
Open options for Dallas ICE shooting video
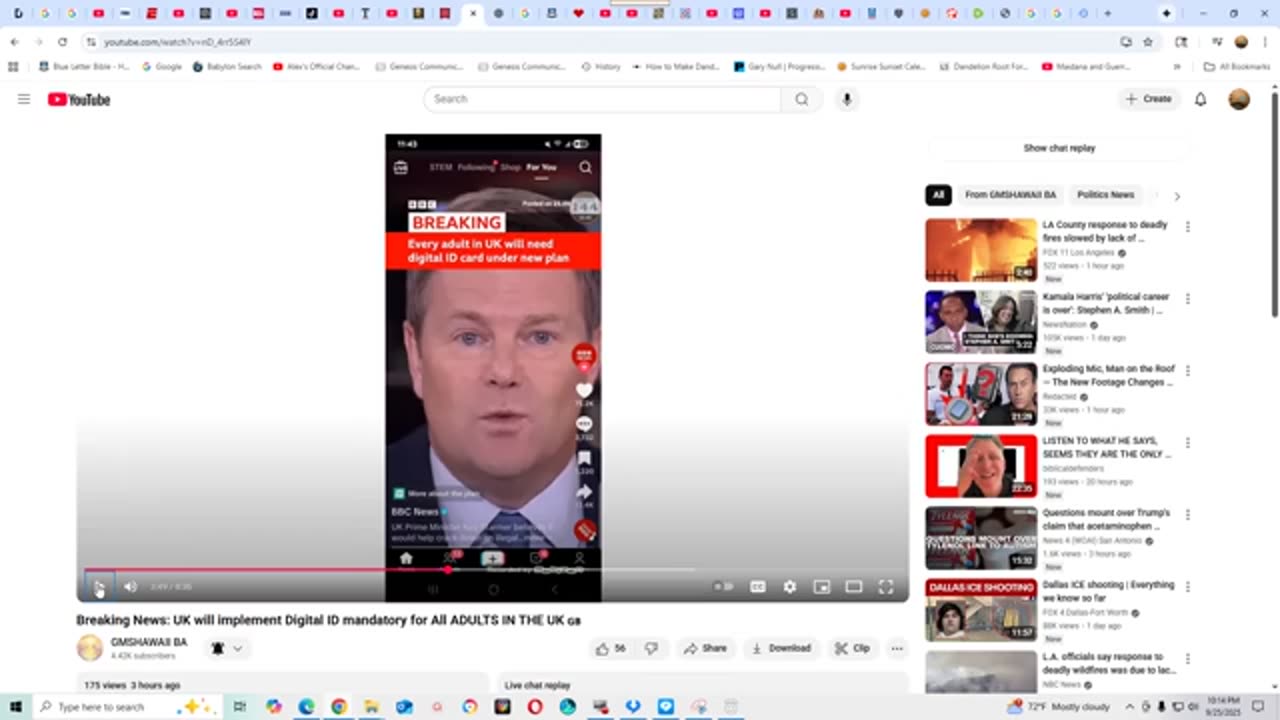click(1188, 587)
